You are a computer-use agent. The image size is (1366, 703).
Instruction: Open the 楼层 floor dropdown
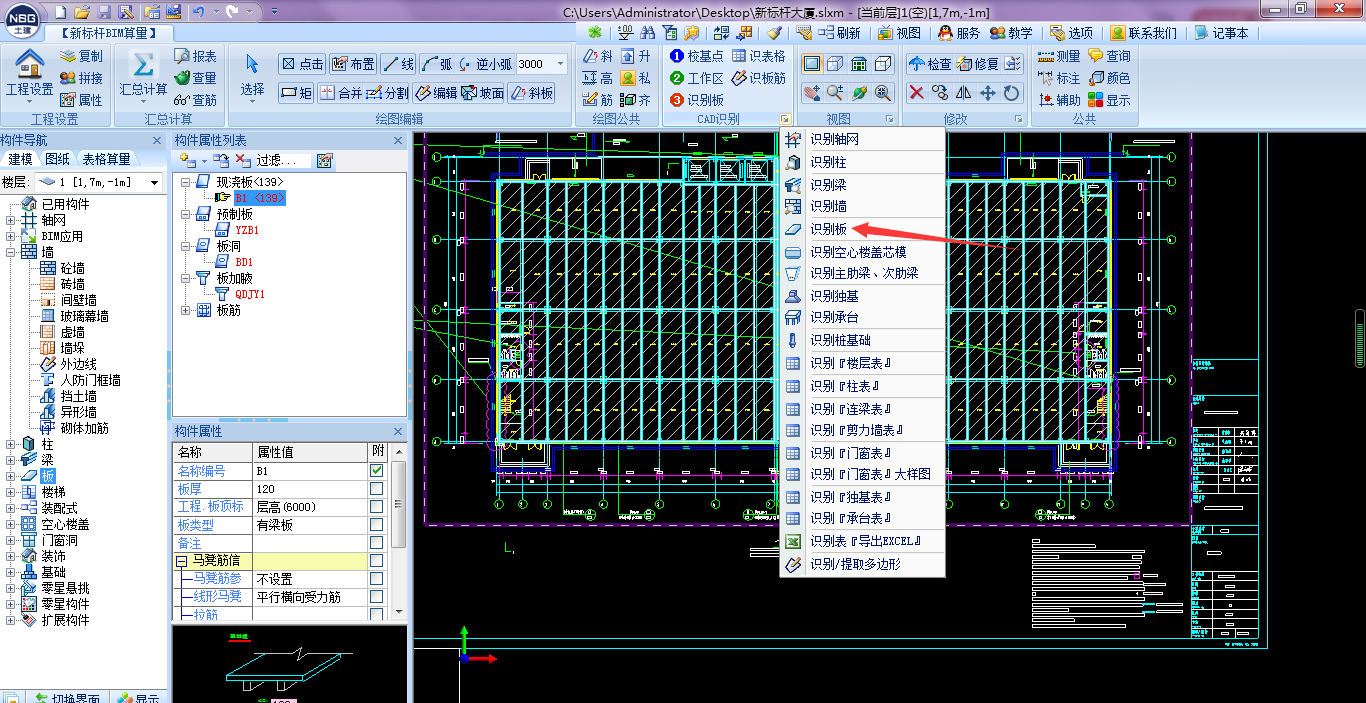click(x=154, y=183)
